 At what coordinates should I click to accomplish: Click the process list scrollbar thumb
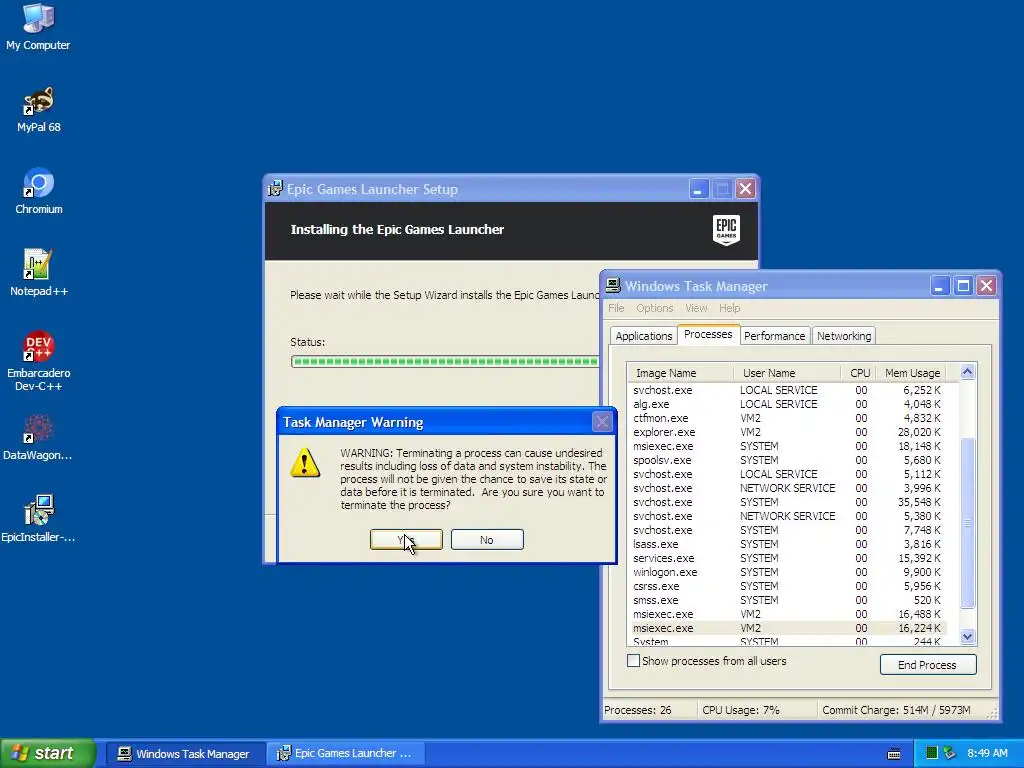coord(967,523)
